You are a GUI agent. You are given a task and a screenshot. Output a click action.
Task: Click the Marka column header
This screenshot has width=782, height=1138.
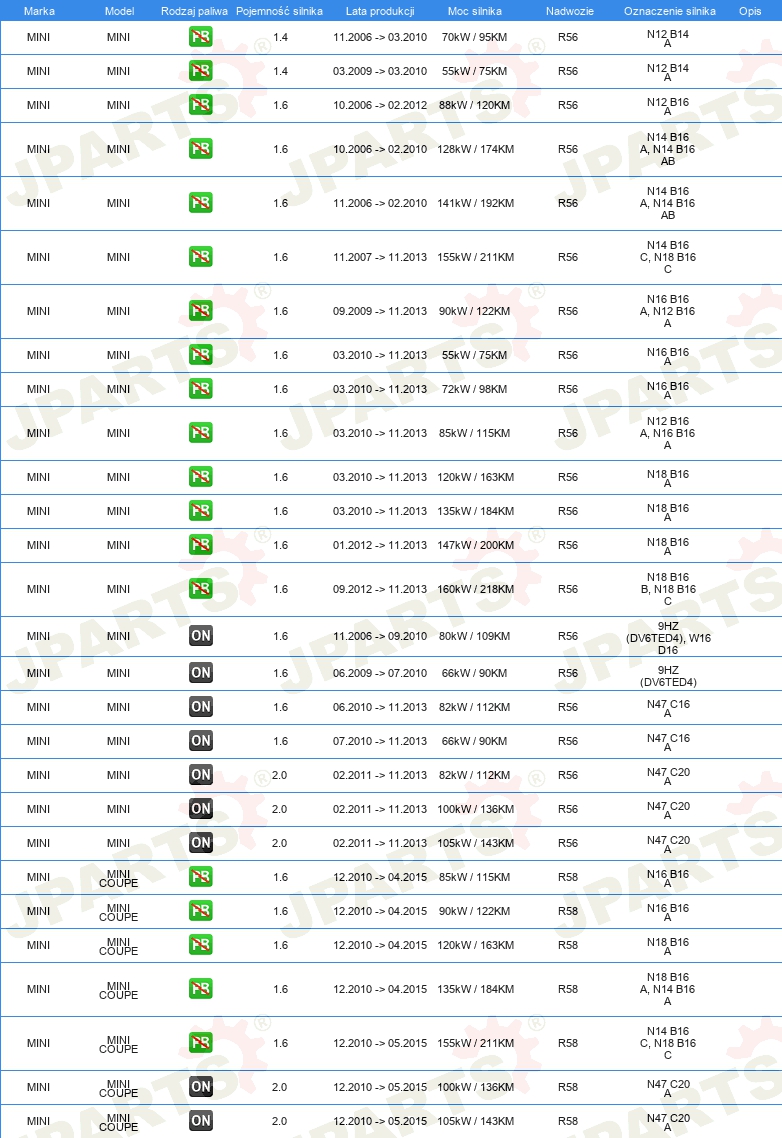[39, 11]
